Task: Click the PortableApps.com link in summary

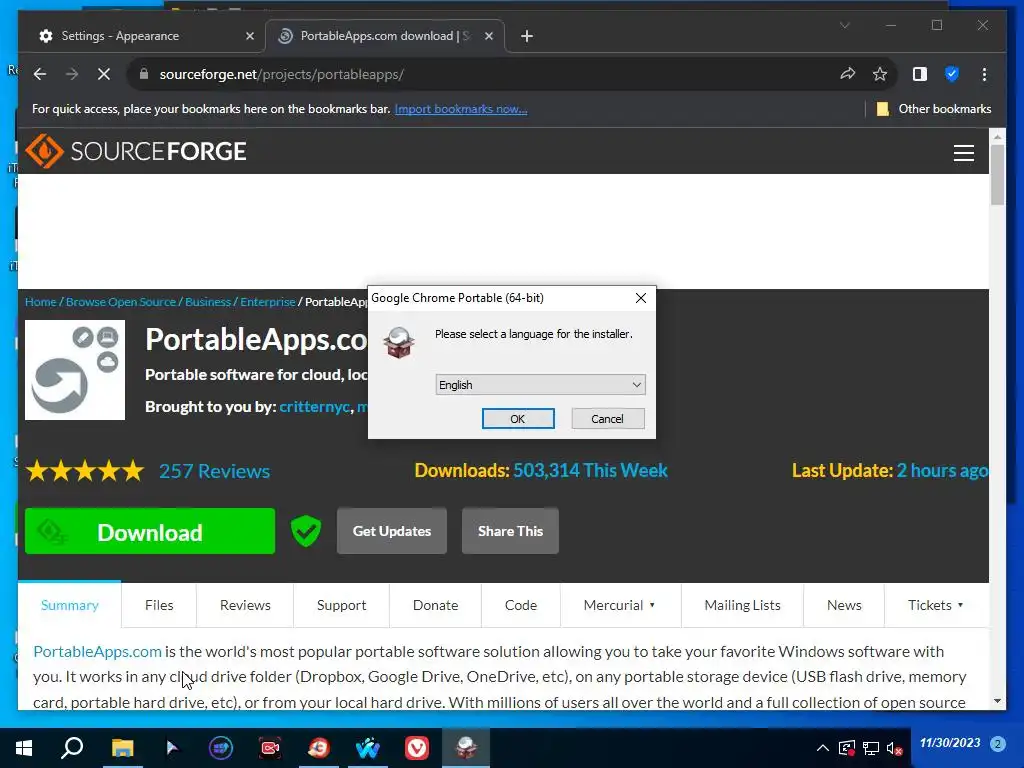Action: (x=97, y=651)
